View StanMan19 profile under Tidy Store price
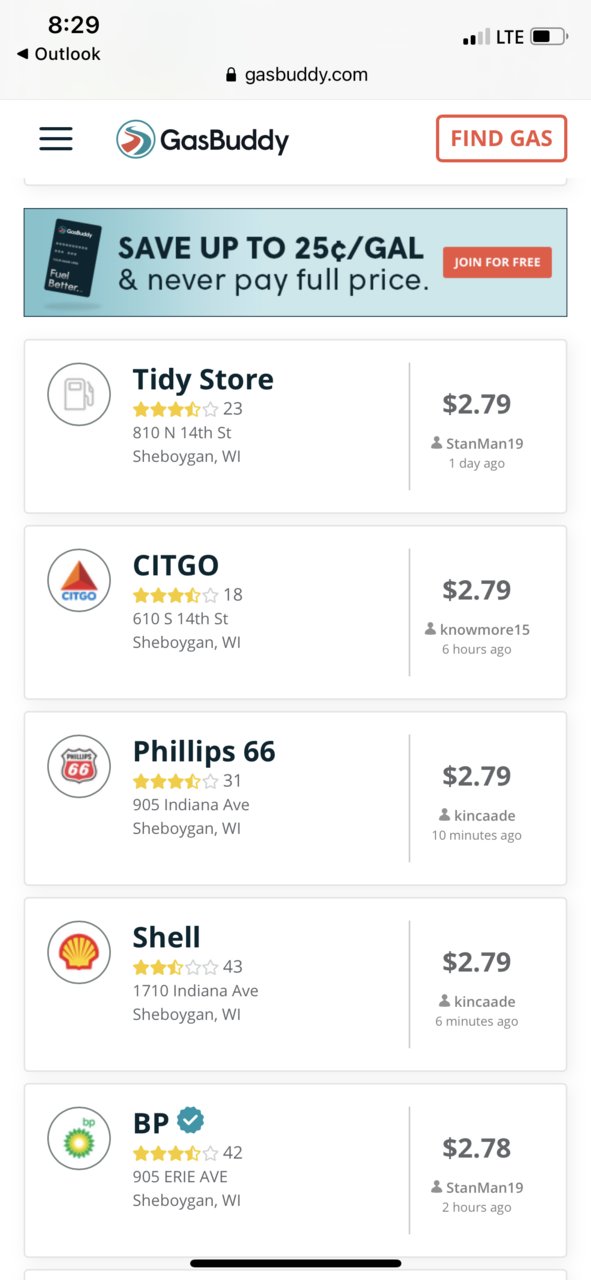Viewport: 591px width, 1280px height. (477, 443)
